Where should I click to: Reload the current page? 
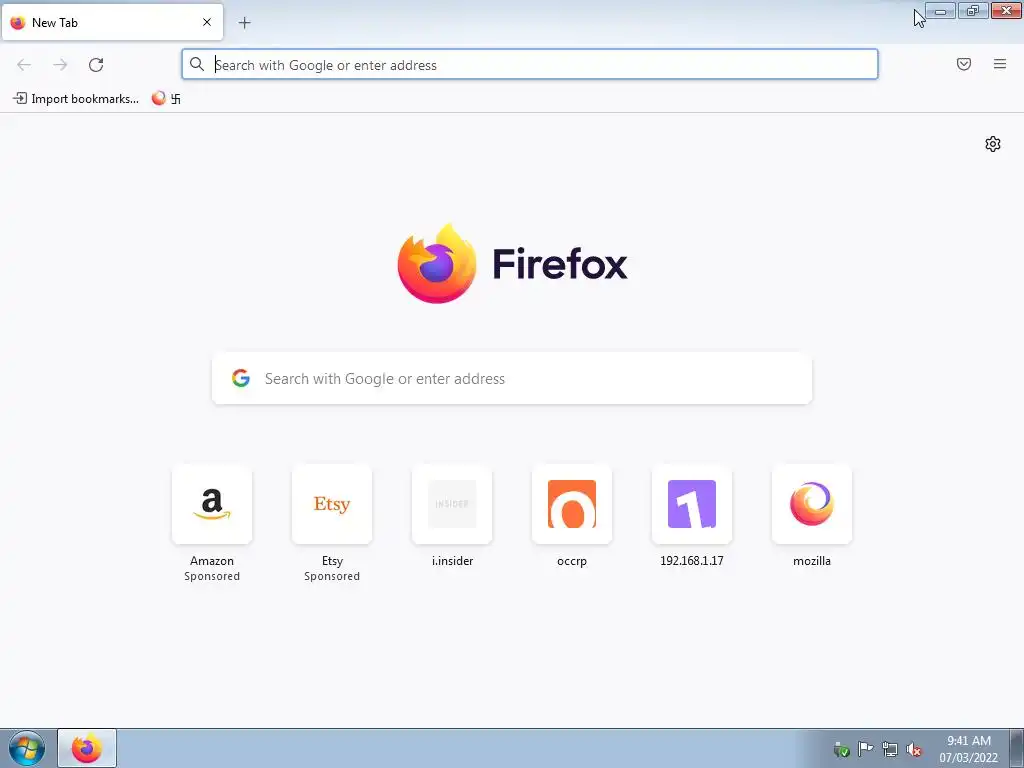pos(96,65)
